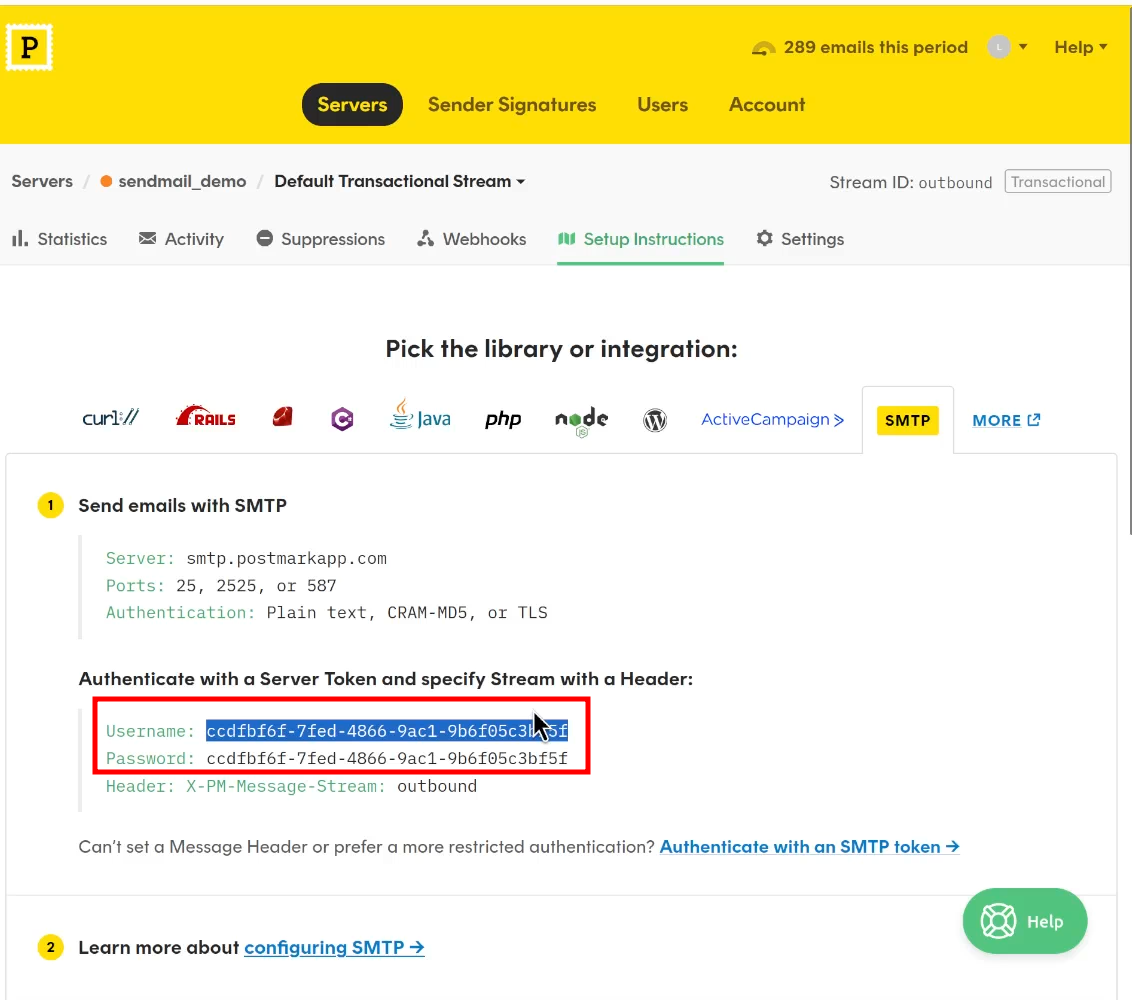The image size is (1132, 1000).
Task: Click the Webhooks icon
Action: 426,238
